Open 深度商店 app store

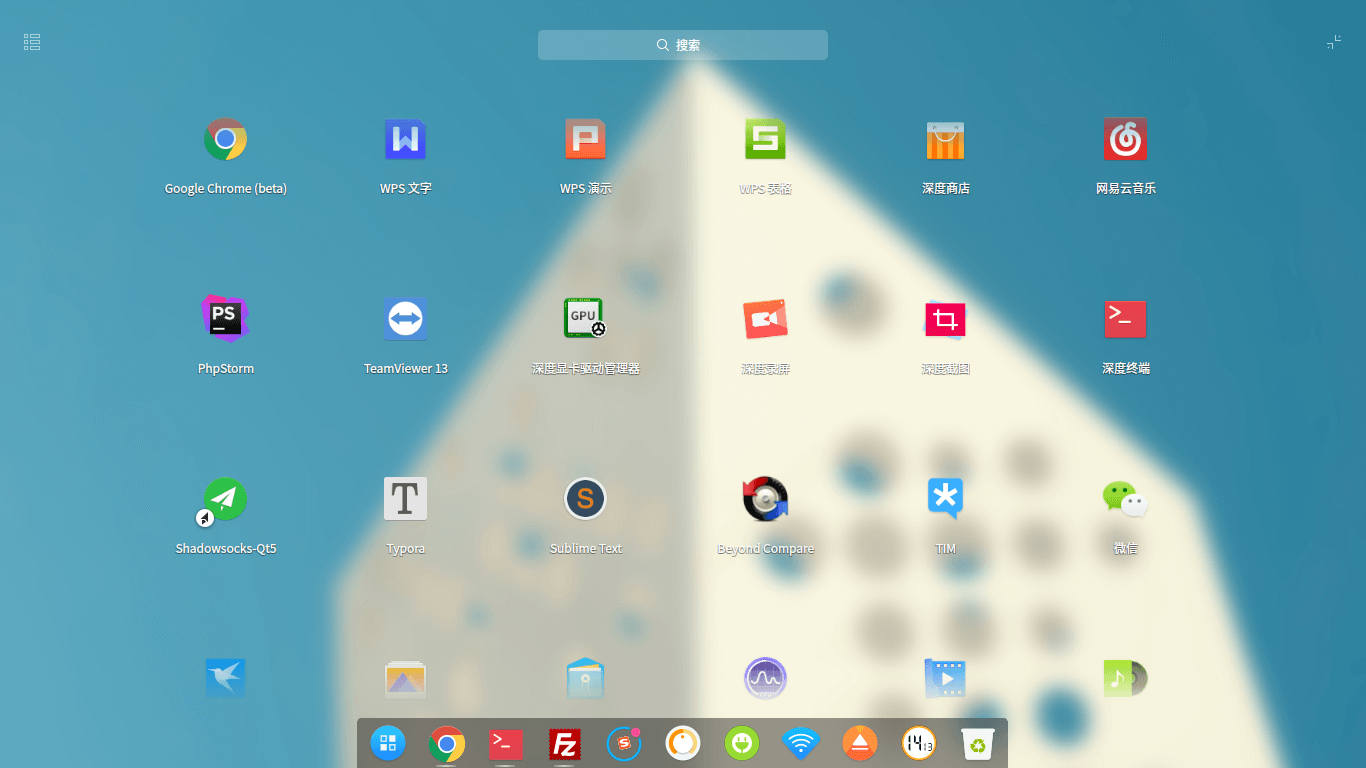click(x=946, y=140)
